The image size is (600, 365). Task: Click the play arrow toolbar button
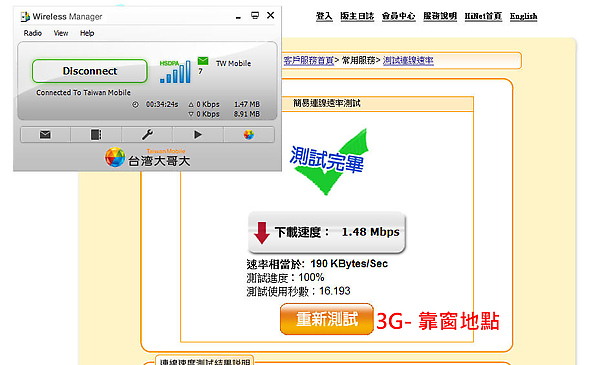[198, 135]
